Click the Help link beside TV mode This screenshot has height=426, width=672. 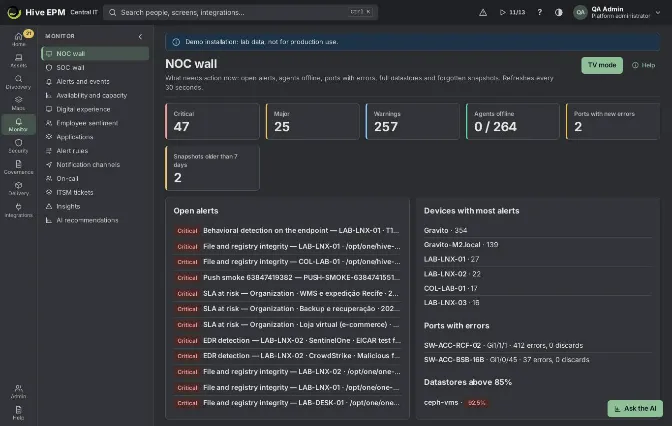[643, 65]
